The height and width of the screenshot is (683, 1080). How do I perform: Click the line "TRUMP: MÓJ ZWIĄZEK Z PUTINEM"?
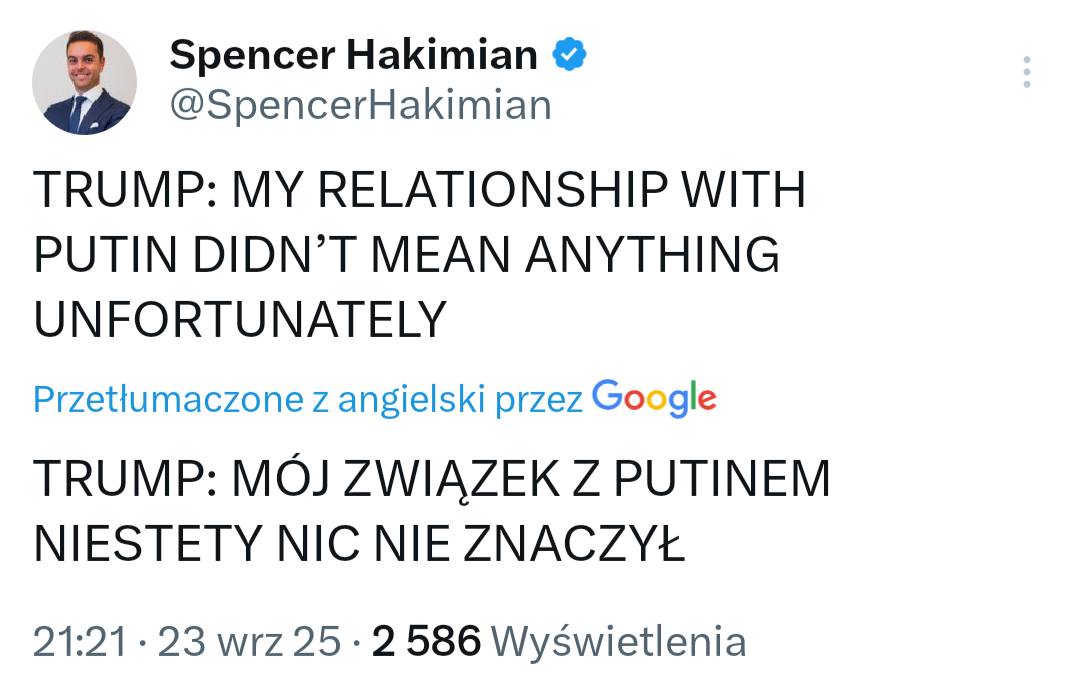(x=431, y=480)
